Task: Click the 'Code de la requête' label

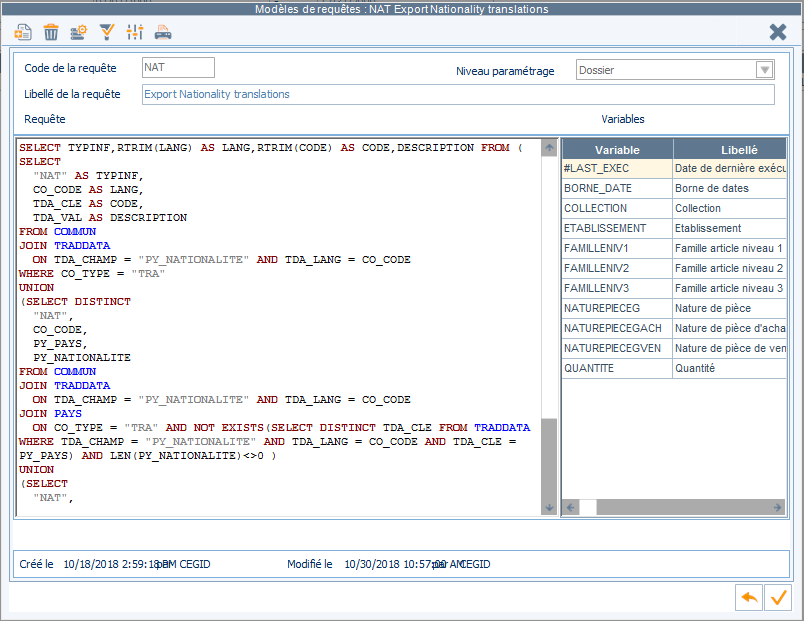Action: tap(70, 68)
